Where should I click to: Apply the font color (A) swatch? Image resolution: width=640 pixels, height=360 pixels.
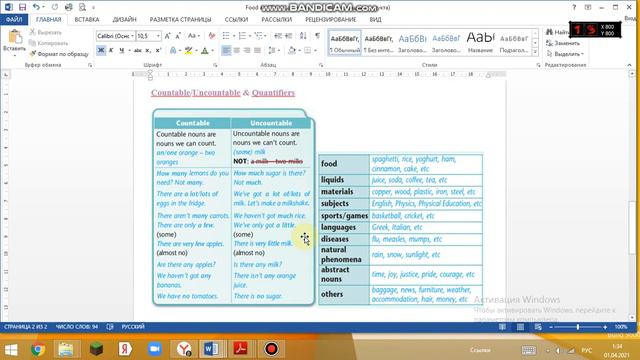click(205, 50)
